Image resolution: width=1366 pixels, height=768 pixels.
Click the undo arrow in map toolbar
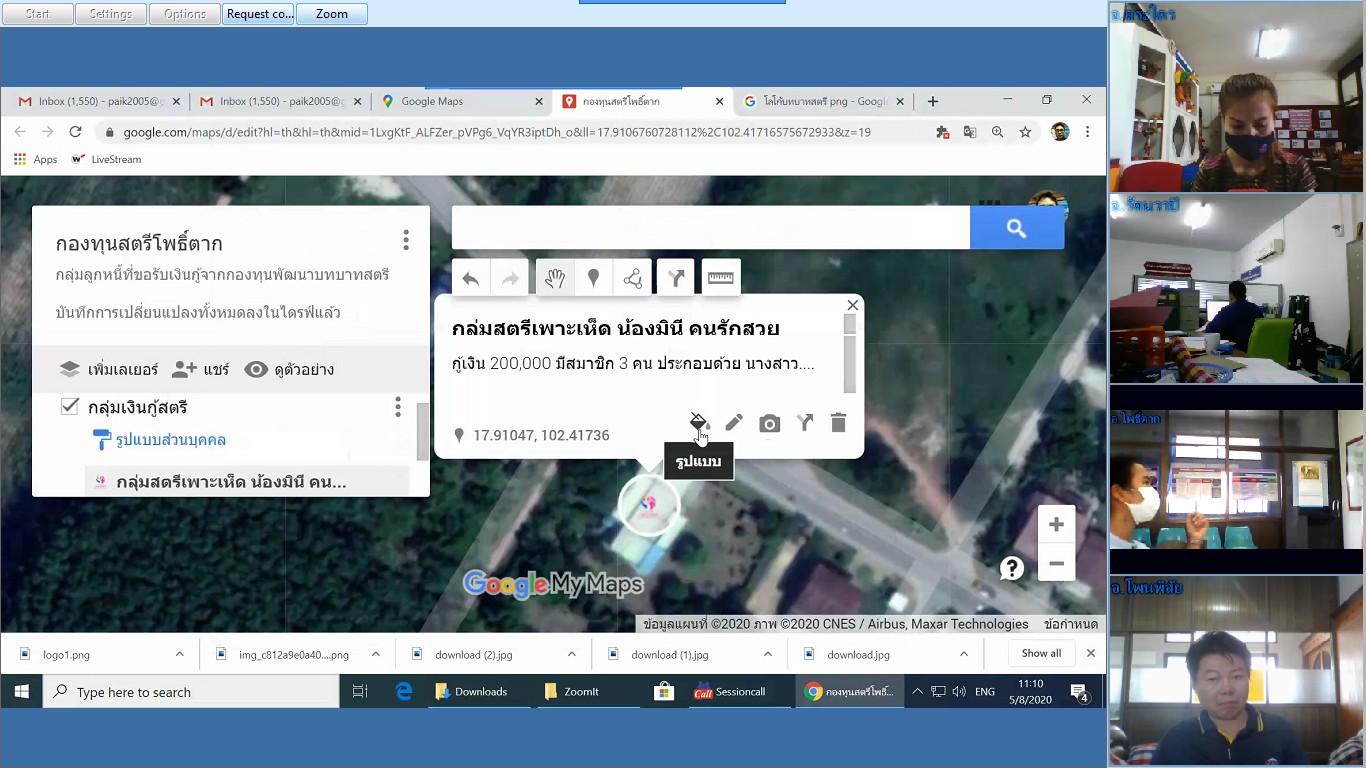tap(471, 279)
